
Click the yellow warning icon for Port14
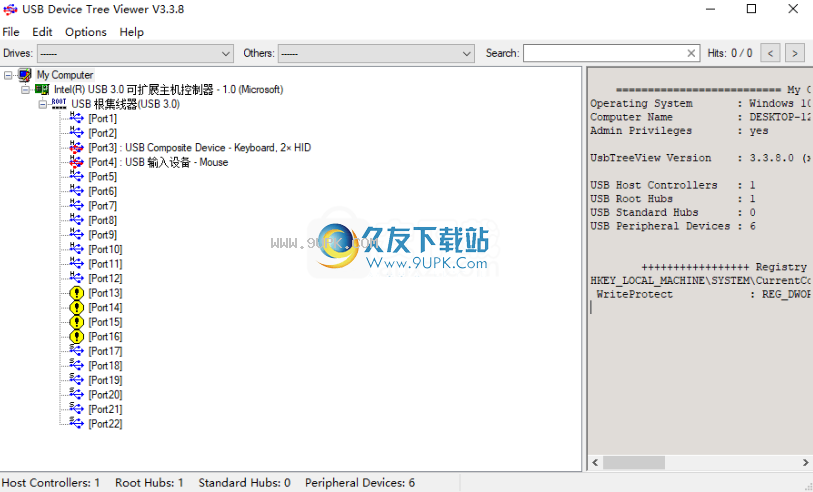(76, 307)
